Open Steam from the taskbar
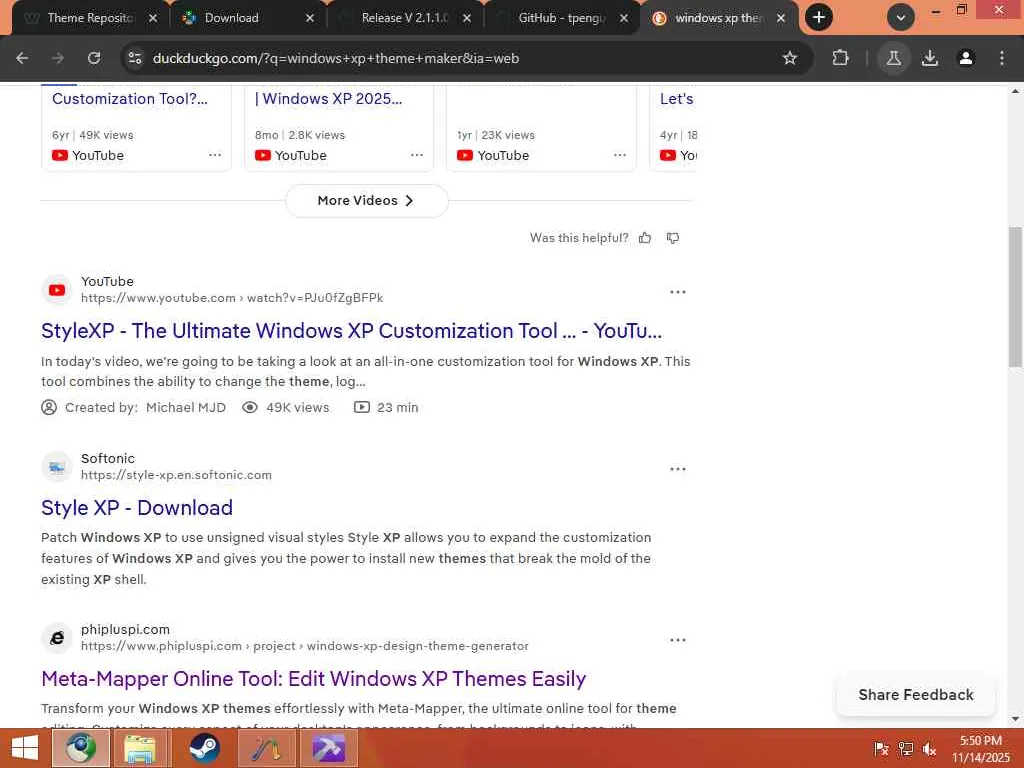 (x=204, y=748)
